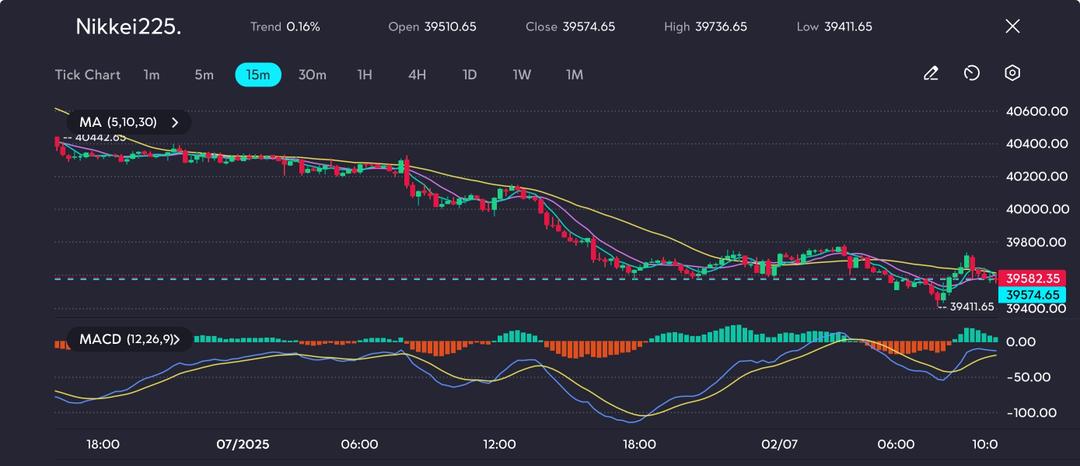Image resolution: width=1080 pixels, height=466 pixels.
Task: Click the circular gauge icon beside the pencil
Action: click(971, 74)
